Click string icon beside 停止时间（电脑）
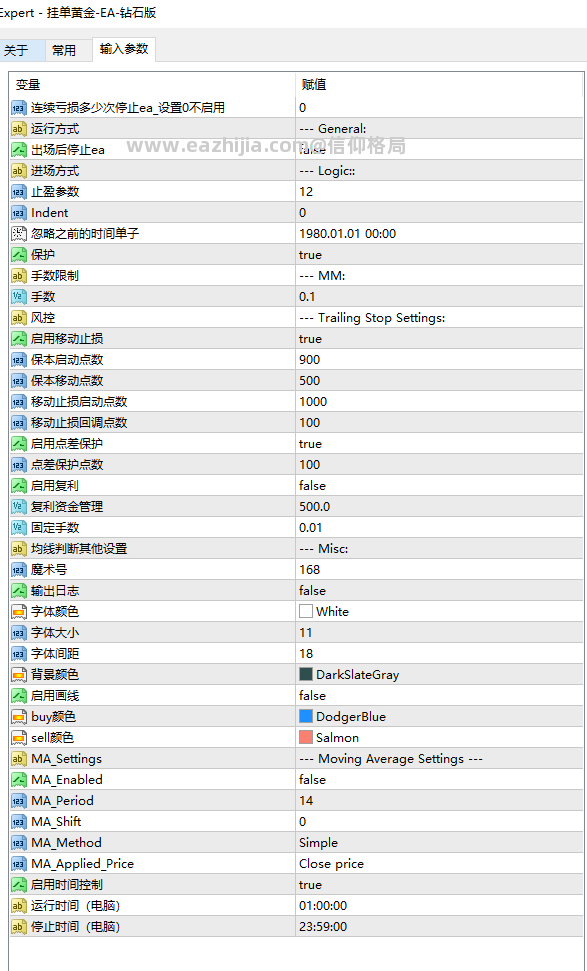Image resolution: width=587 pixels, height=971 pixels. pyautogui.click(x=19, y=927)
